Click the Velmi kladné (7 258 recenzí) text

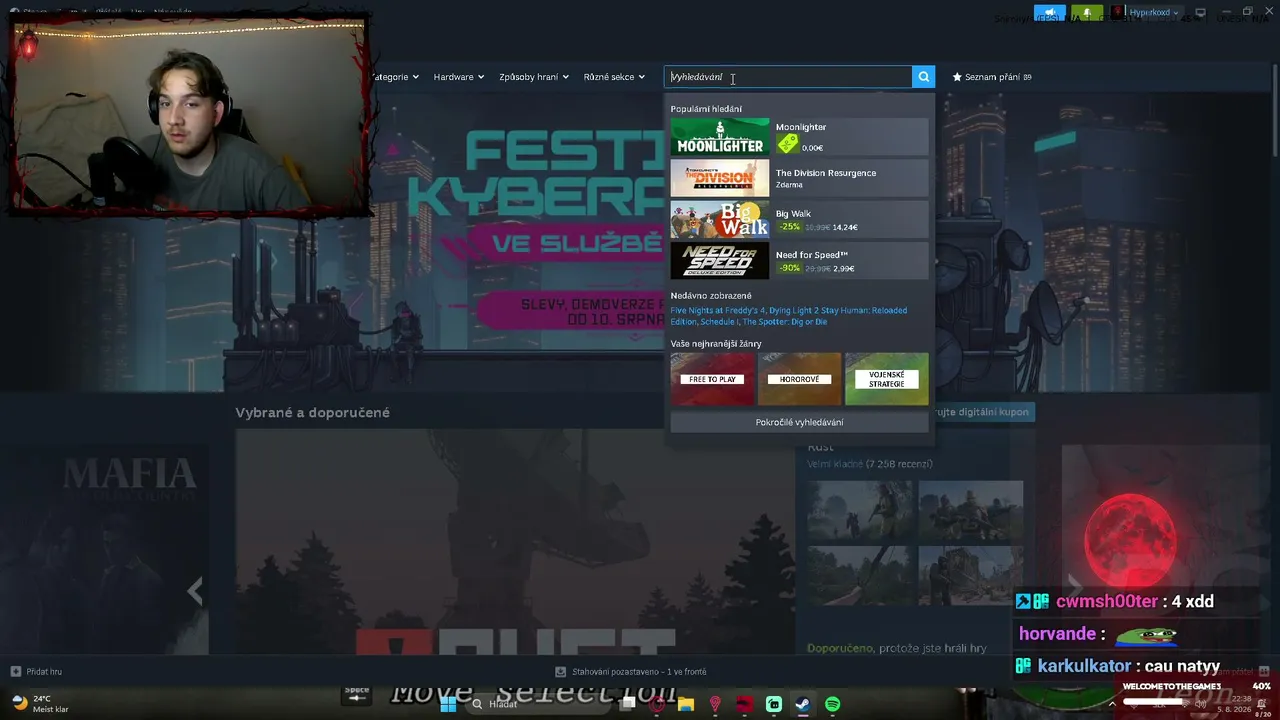coord(870,464)
